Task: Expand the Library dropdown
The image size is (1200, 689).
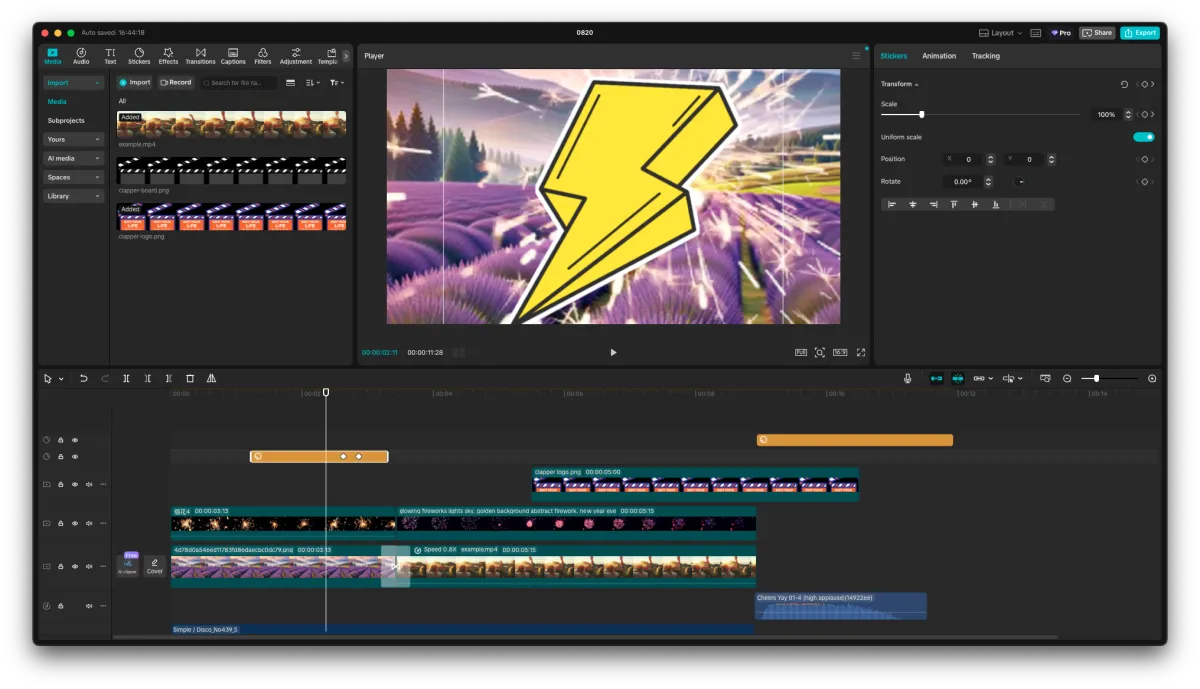Action: 74,196
